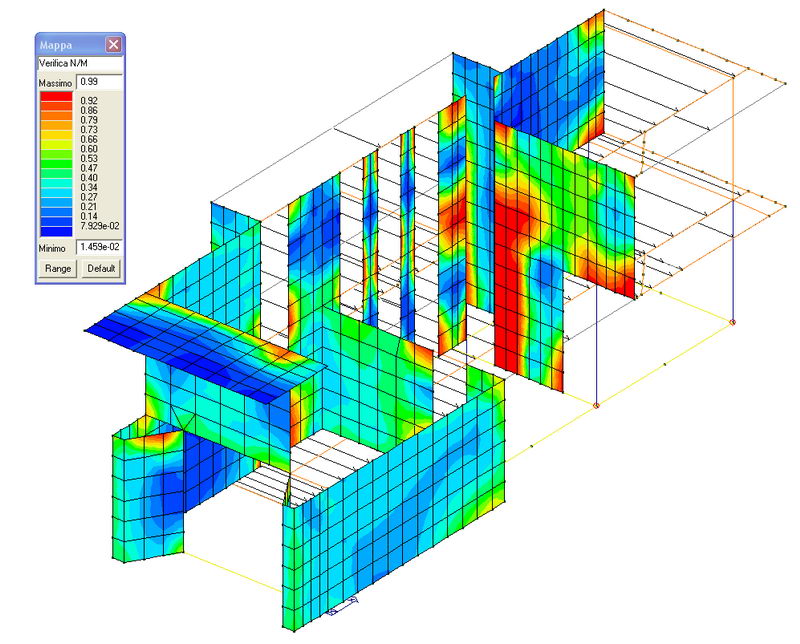Click the Massimo label
800x644 pixels.
coord(55,83)
